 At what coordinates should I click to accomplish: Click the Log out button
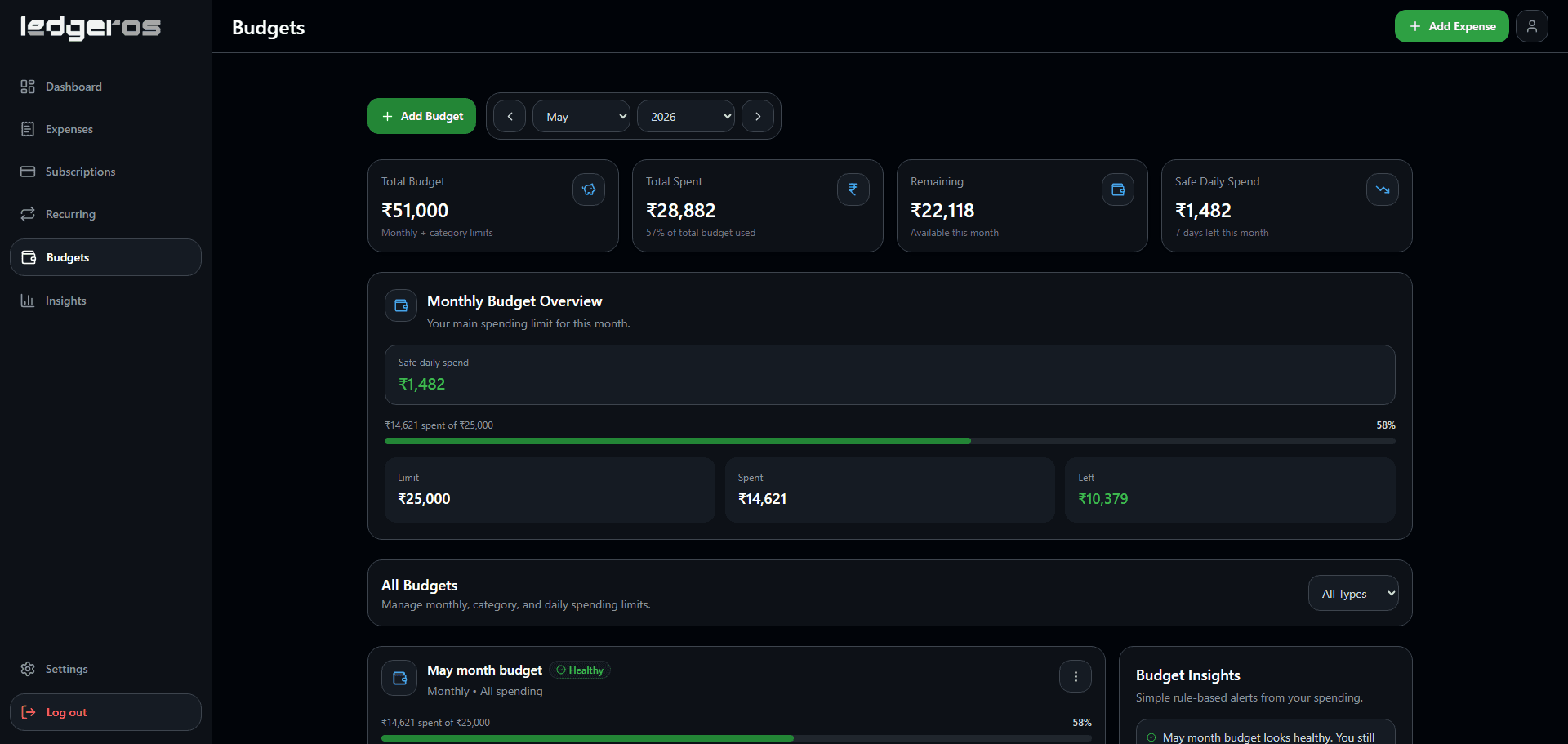point(105,712)
